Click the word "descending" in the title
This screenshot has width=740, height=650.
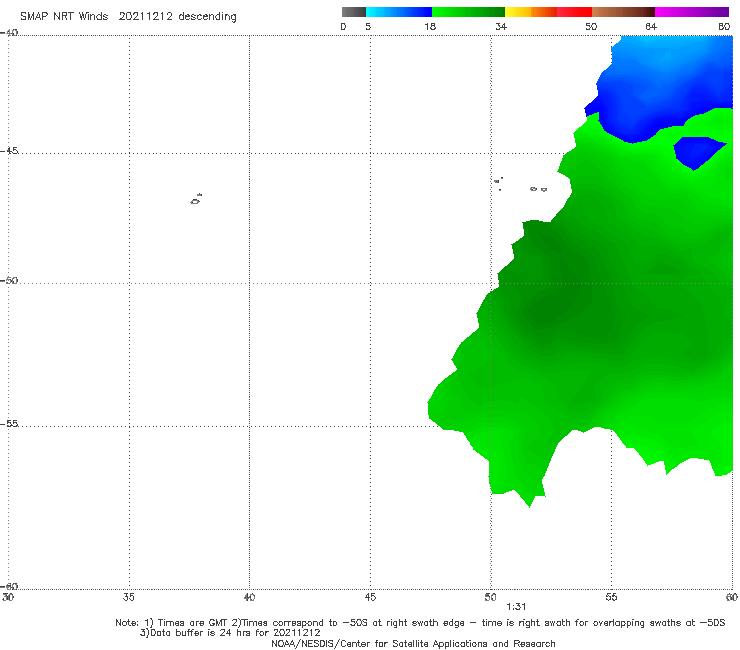207,17
